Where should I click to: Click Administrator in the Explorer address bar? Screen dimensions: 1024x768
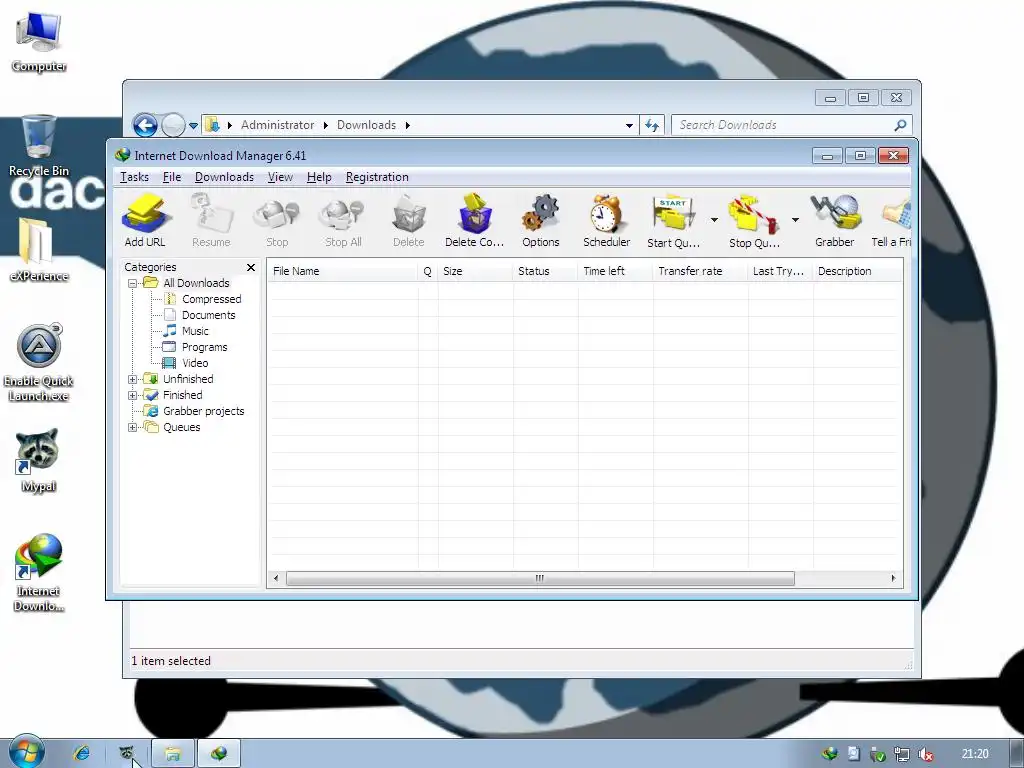coord(278,125)
